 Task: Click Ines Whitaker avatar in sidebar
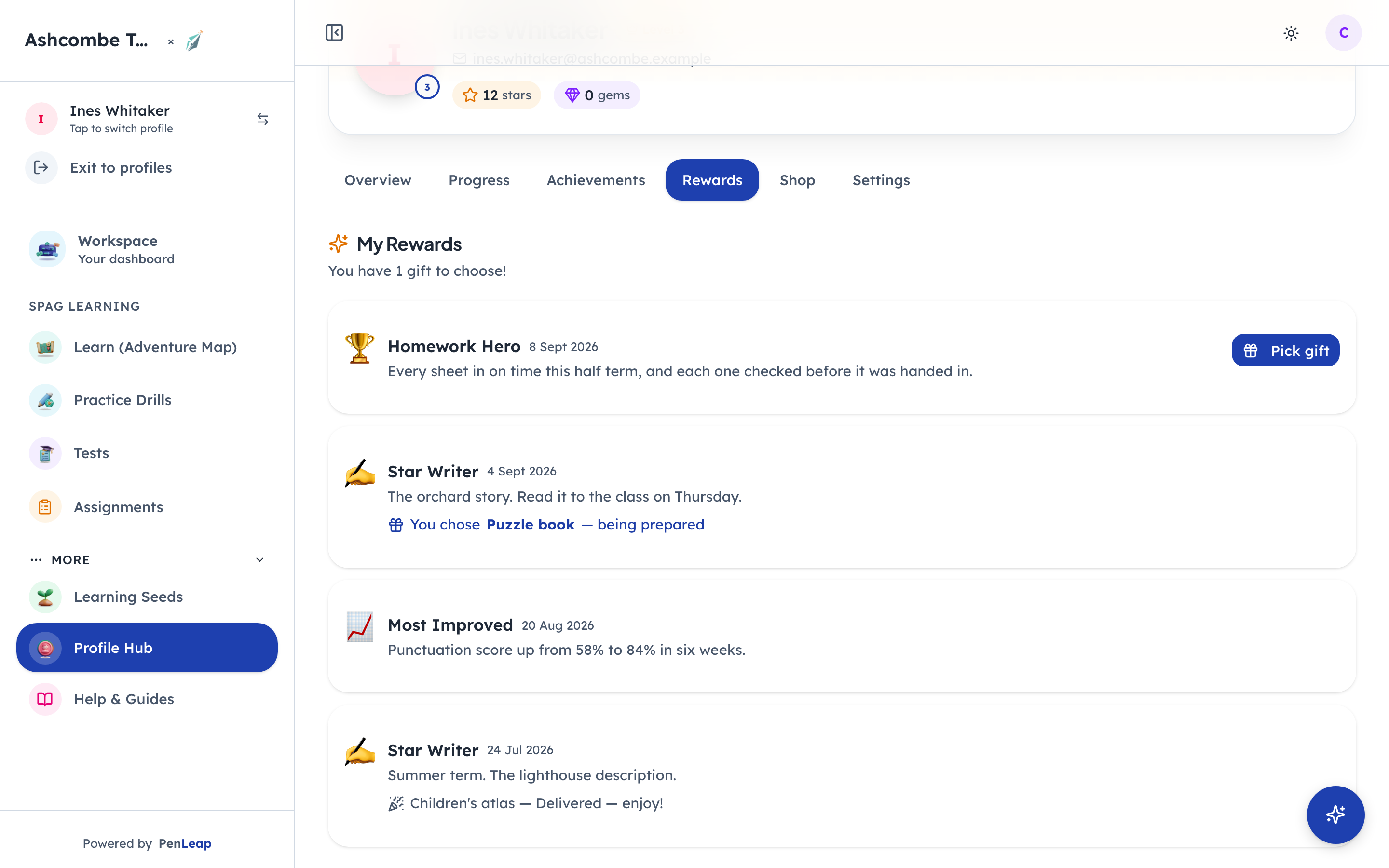pos(41,119)
